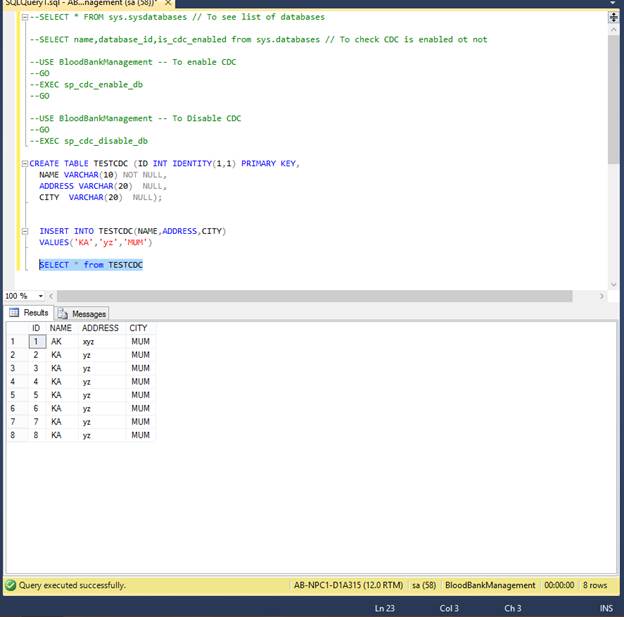Click the ADDRESS column header

[x=100, y=328]
